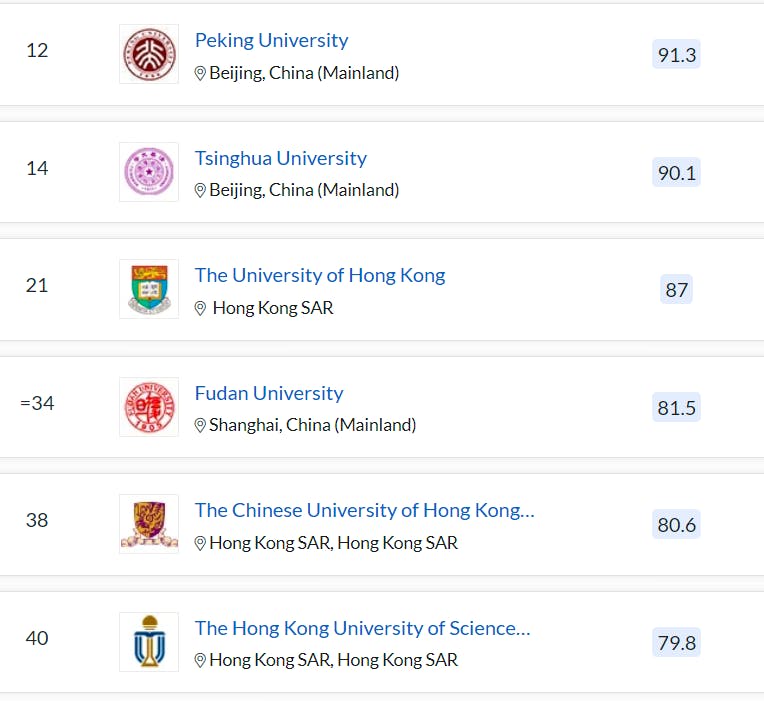Open The Hong Kong University of Science link
This screenshot has height=701, width=764.
(x=362, y=628)
